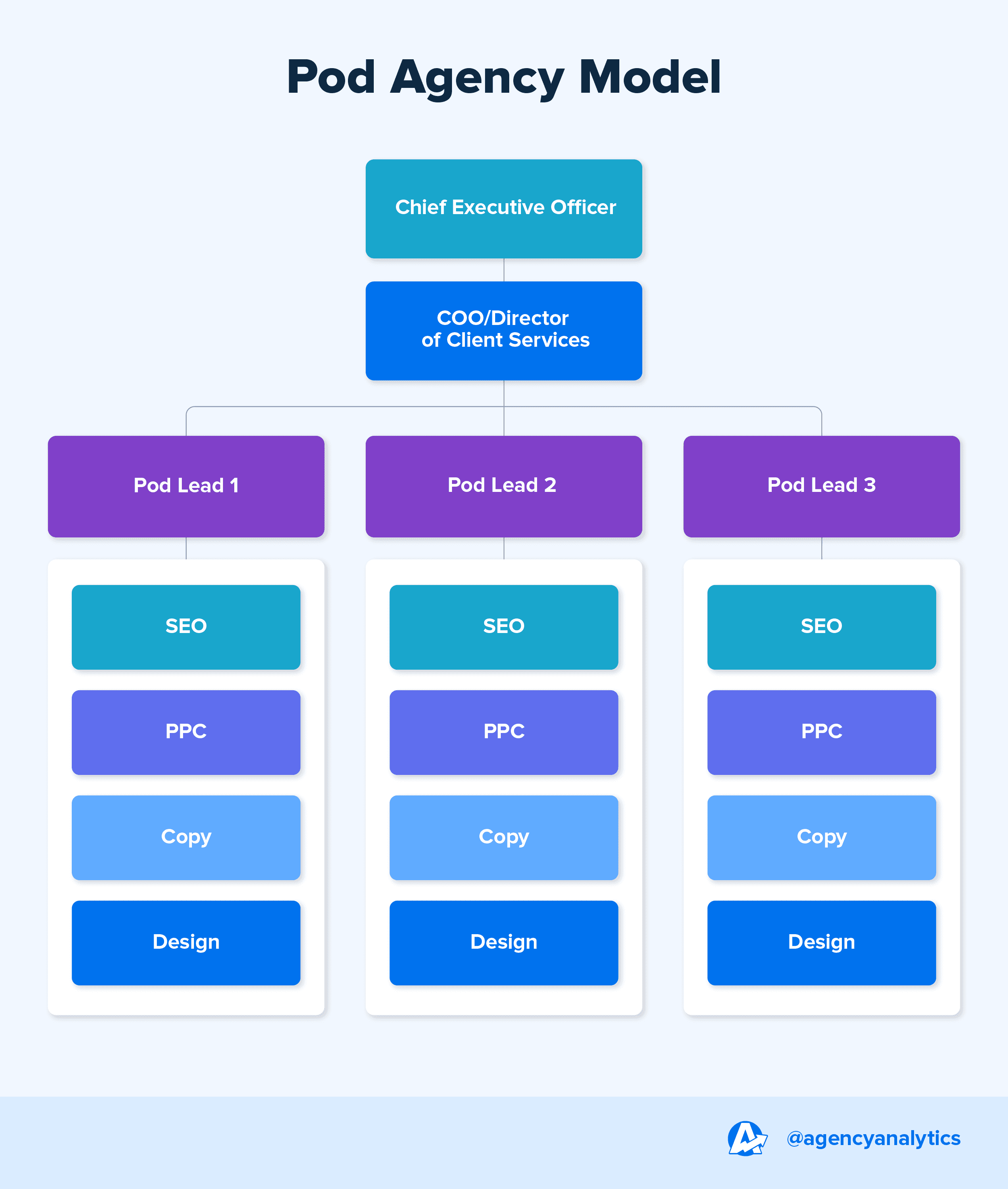Click Copy box below Pod Lead 1
This screenshot has height=1189, width=1008.
pos(186,837)
